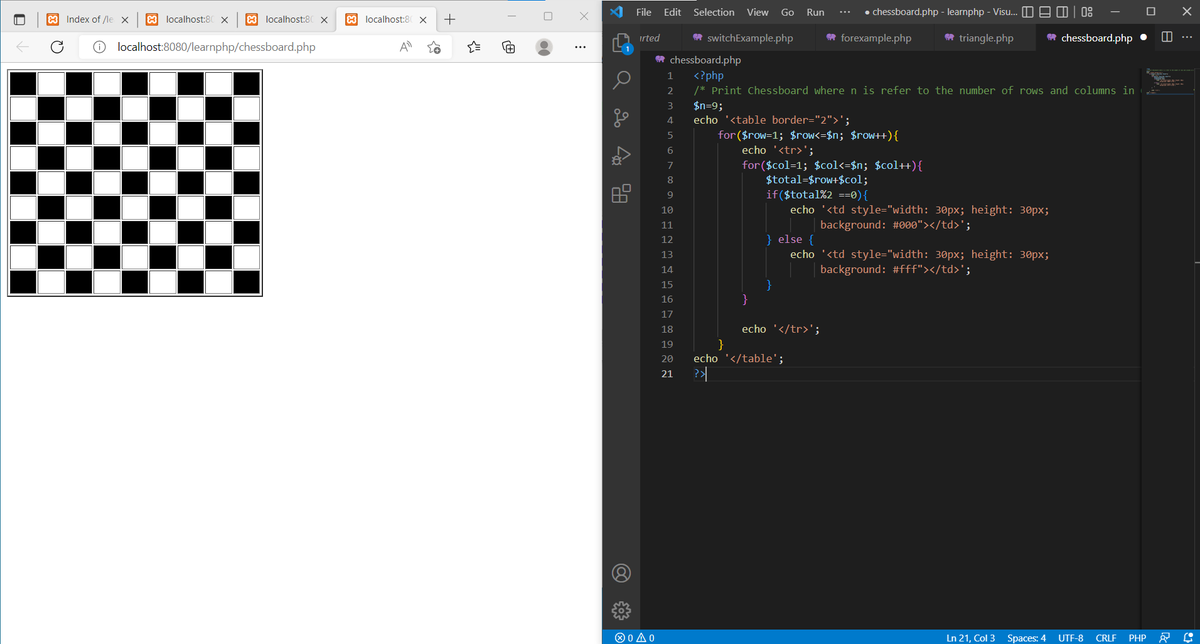Open Edge Settings and more menu
The image size is (1200, 644).
click(580, 47)
